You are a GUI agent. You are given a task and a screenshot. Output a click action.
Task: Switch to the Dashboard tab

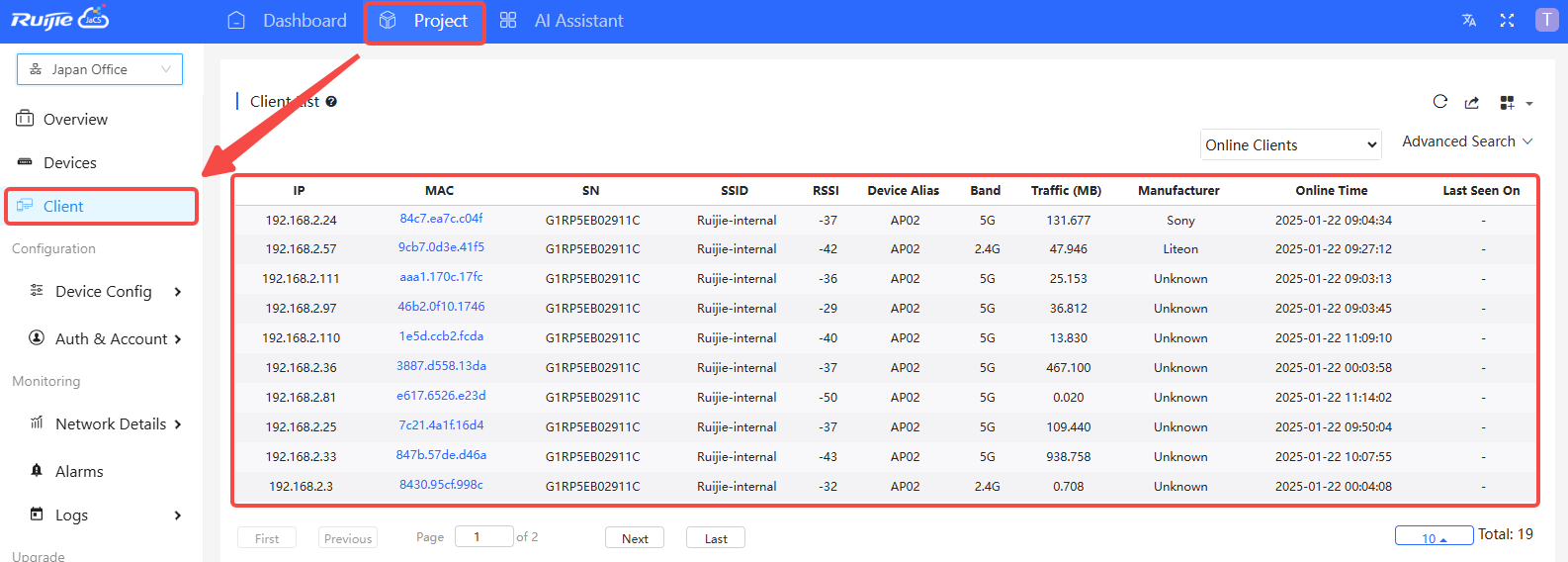288,21
